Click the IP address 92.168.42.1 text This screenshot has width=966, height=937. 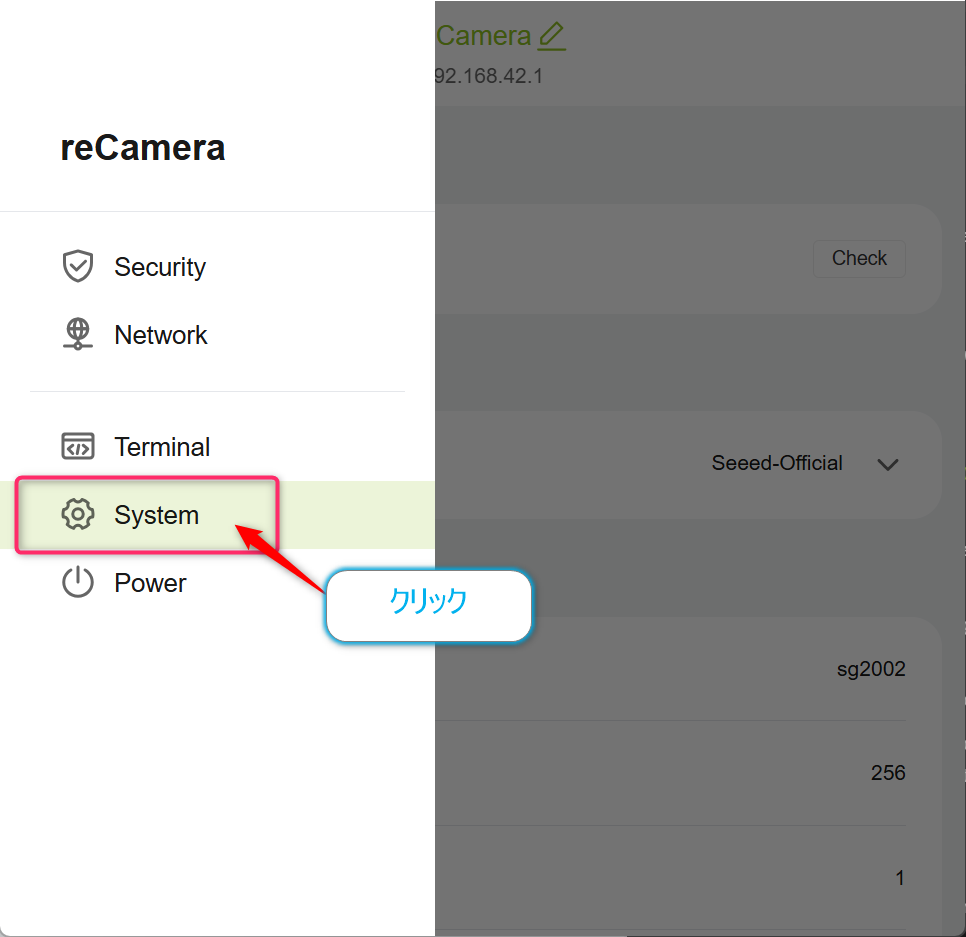coord(489,76)
